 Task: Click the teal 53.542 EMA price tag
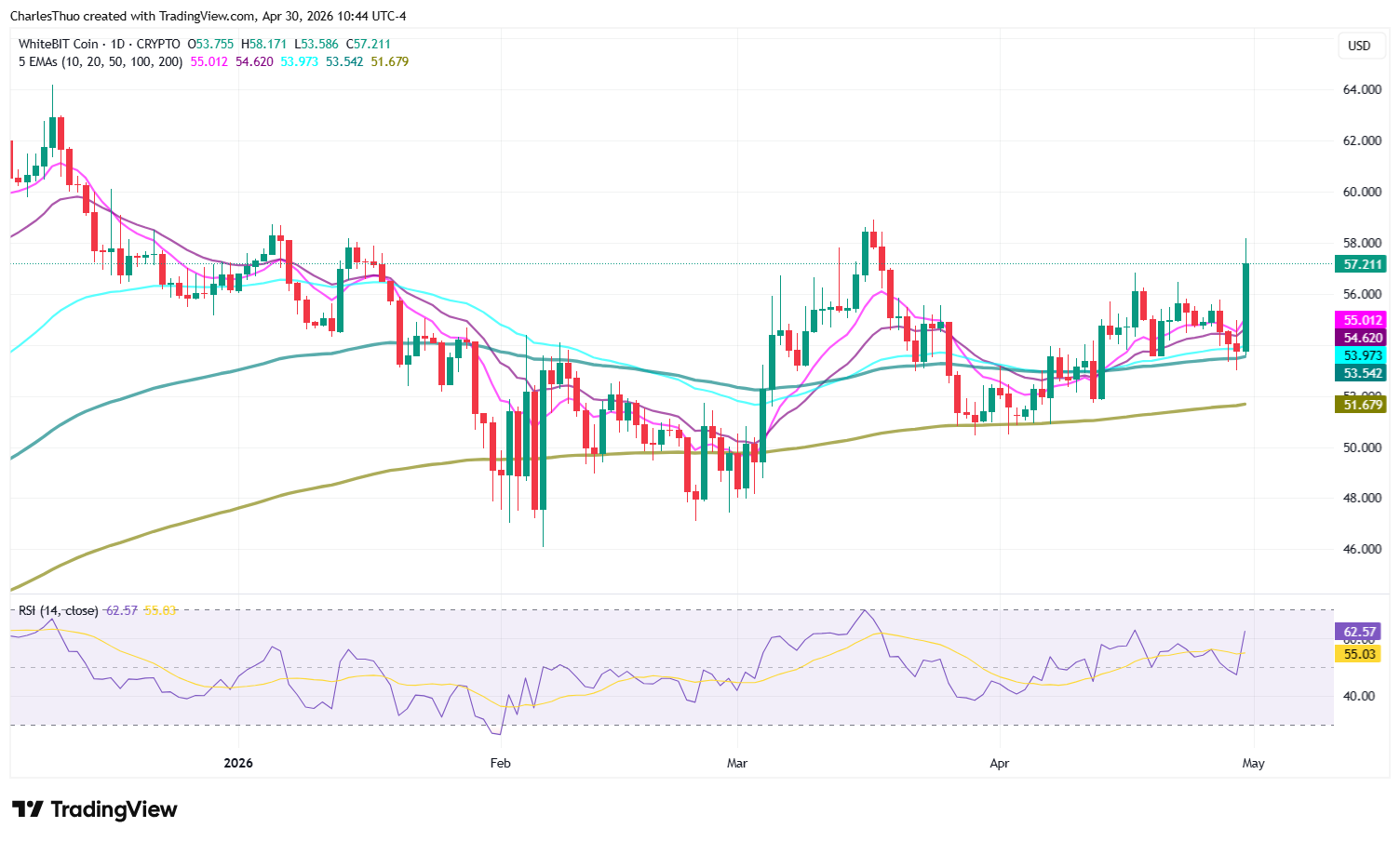point(1363,373)
